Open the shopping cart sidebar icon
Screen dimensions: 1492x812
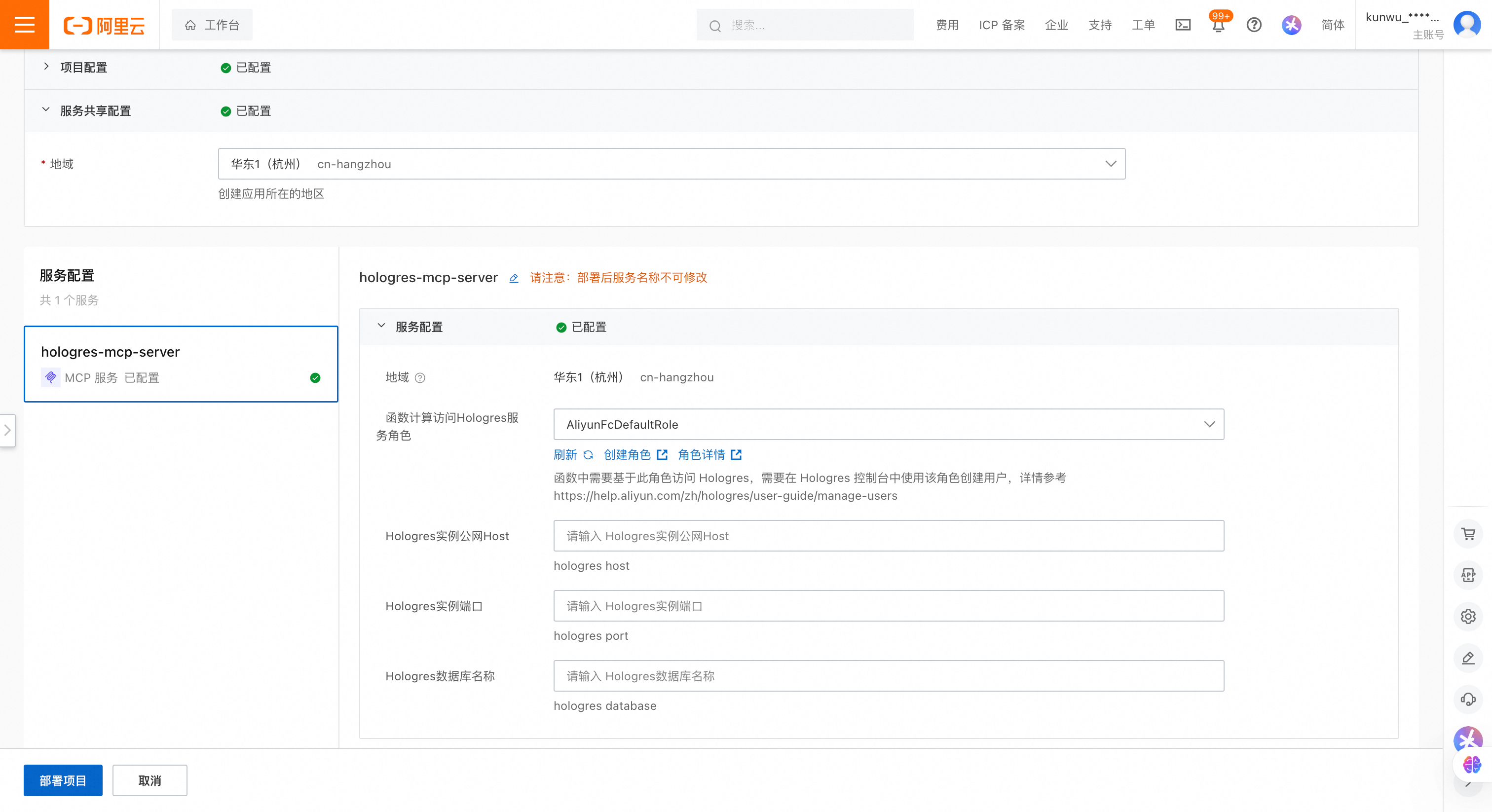(x=1468, y=534)
